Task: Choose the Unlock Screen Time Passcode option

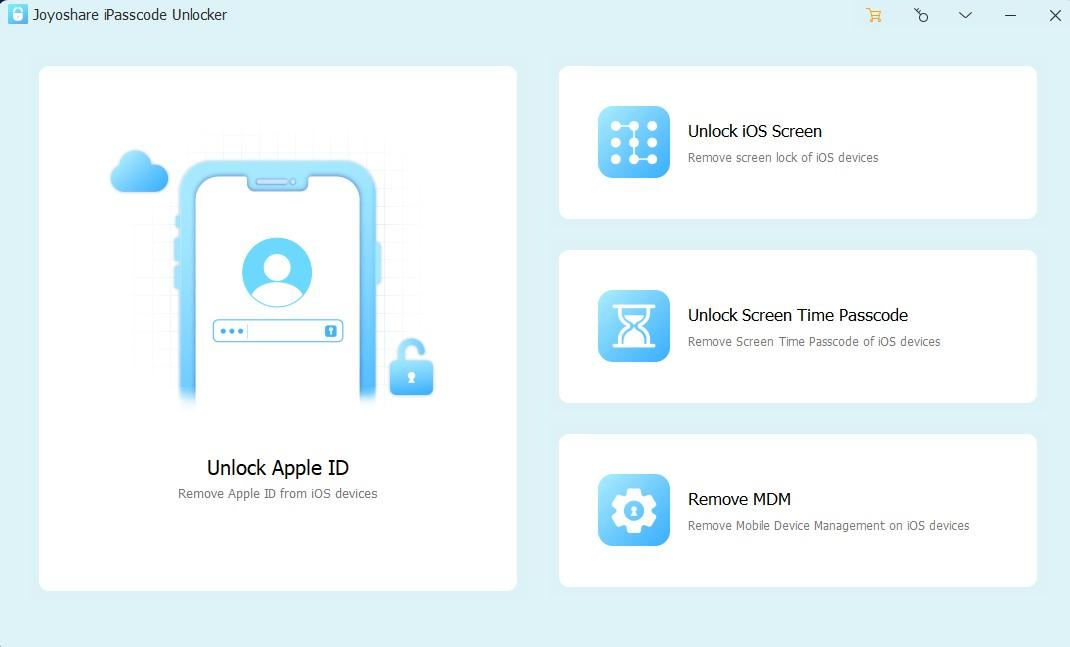Action: (796, 326)
